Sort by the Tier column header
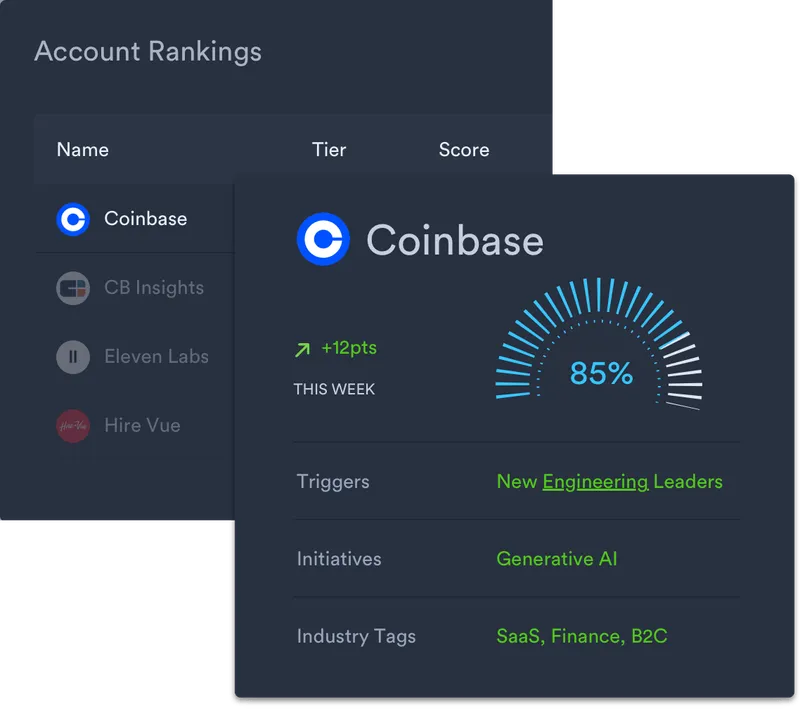This screenshot has width=800, height=713. tap(329, 150)
